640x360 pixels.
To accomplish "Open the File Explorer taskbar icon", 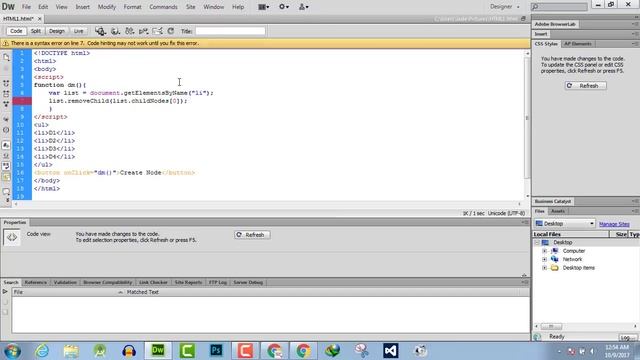I will pyautogui.click(x=71, y=351).
